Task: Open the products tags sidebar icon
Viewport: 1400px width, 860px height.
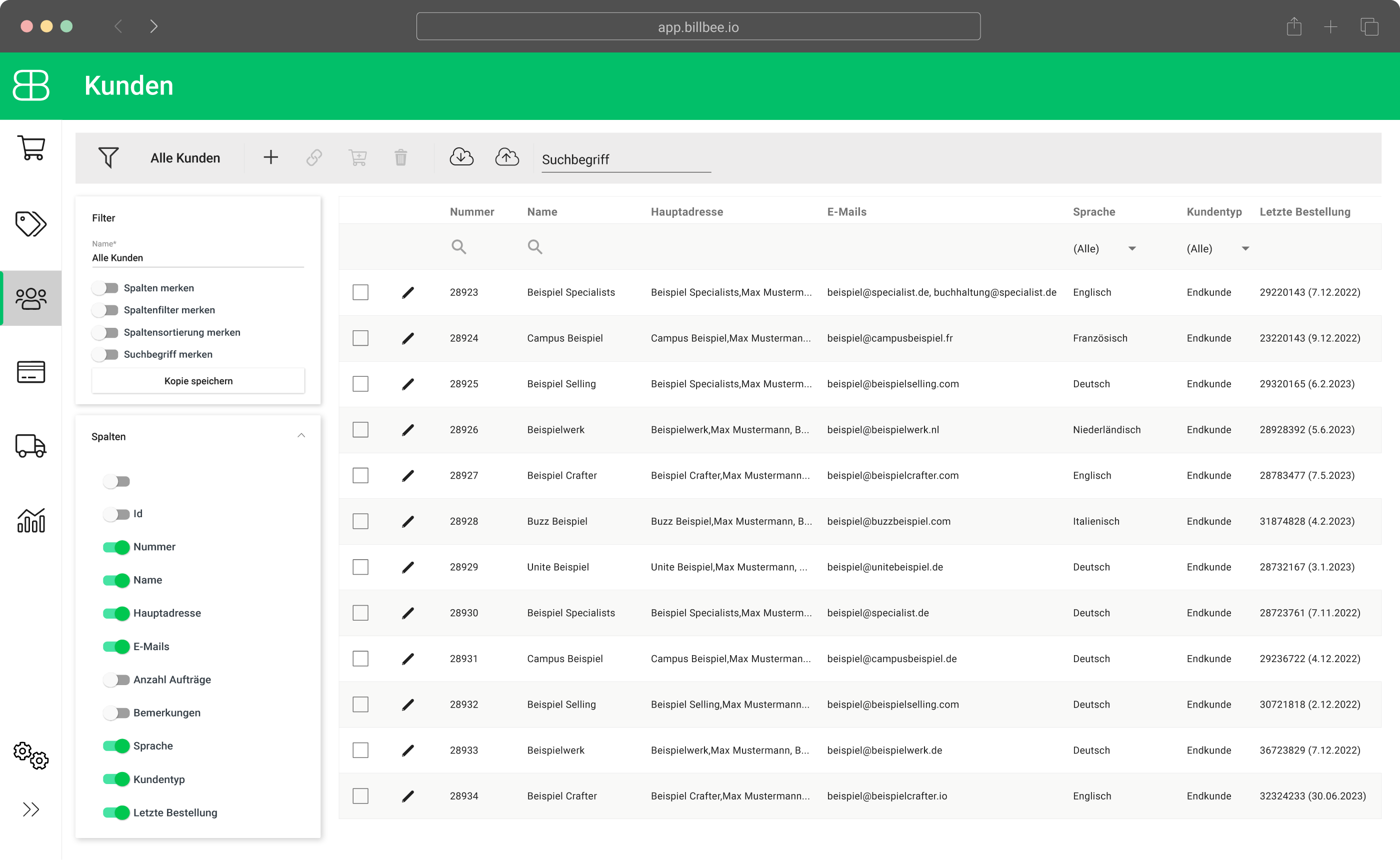Action: (x=30, y=223)
